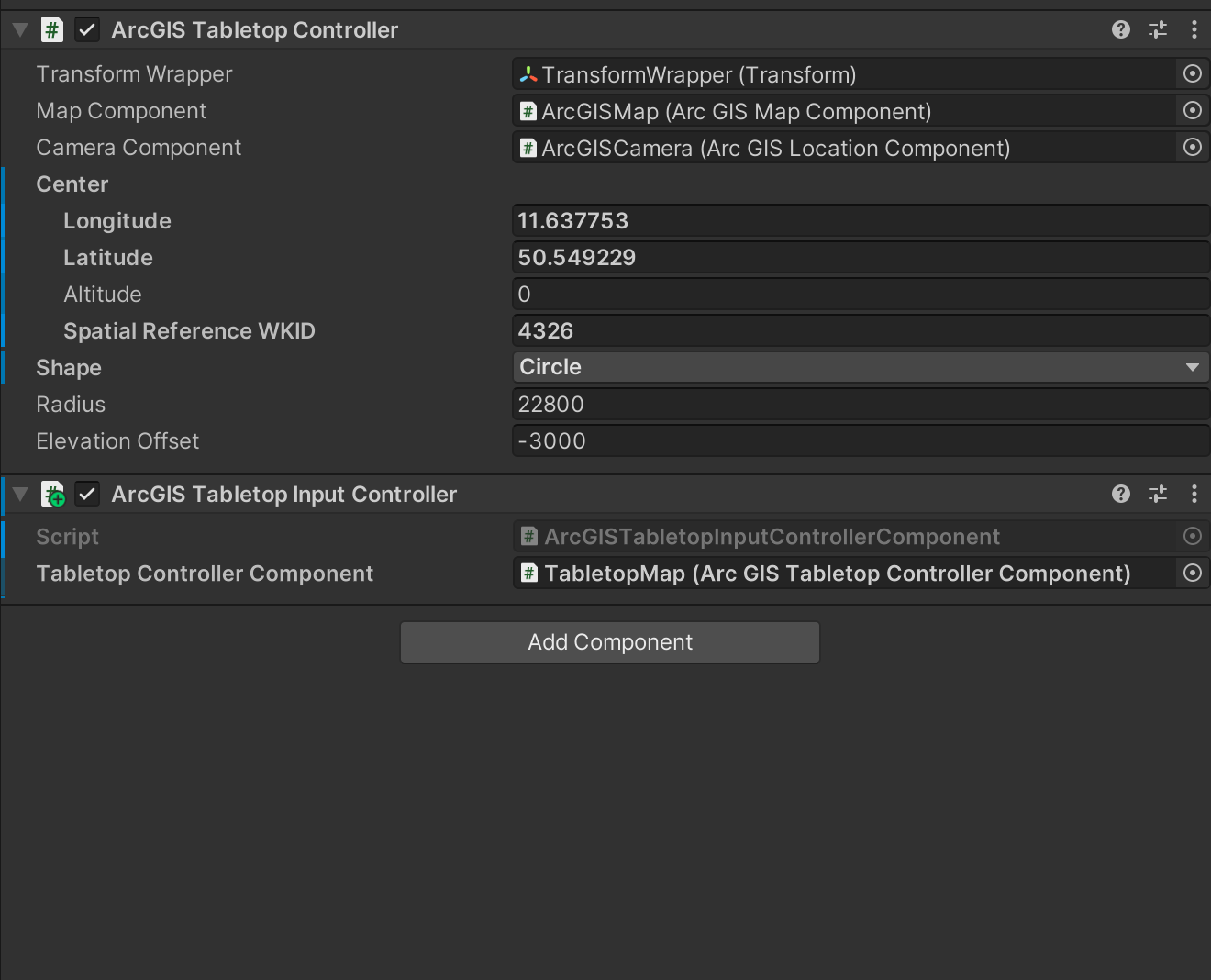Open presets for ArcGIS Tabletop Input Controller
The width and height of the screenshot is (1211, 980).
(1158, 495)
